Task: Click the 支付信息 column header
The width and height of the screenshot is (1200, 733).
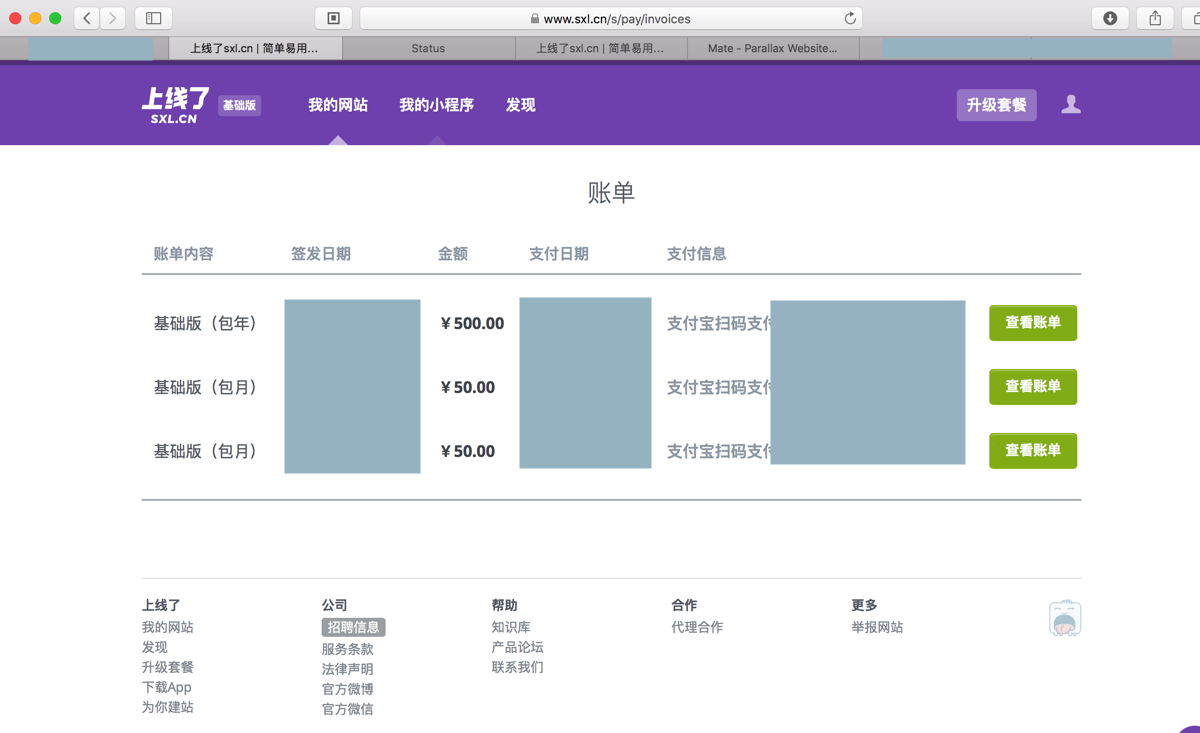Action: (697, 254)
